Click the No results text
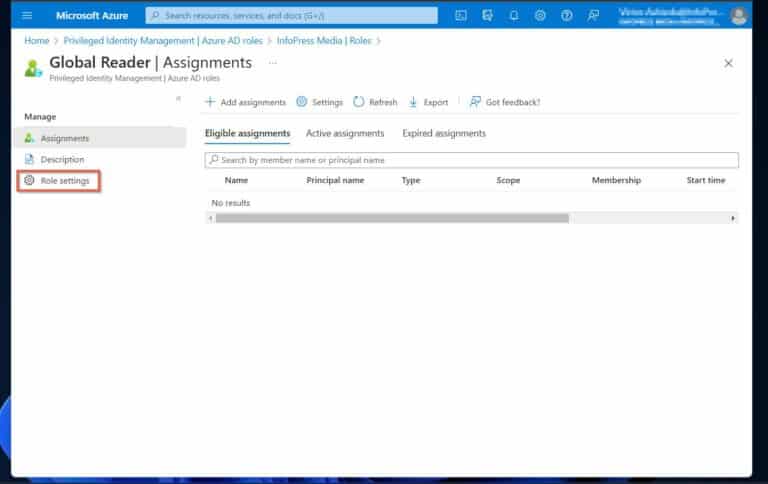 (231, 203)
